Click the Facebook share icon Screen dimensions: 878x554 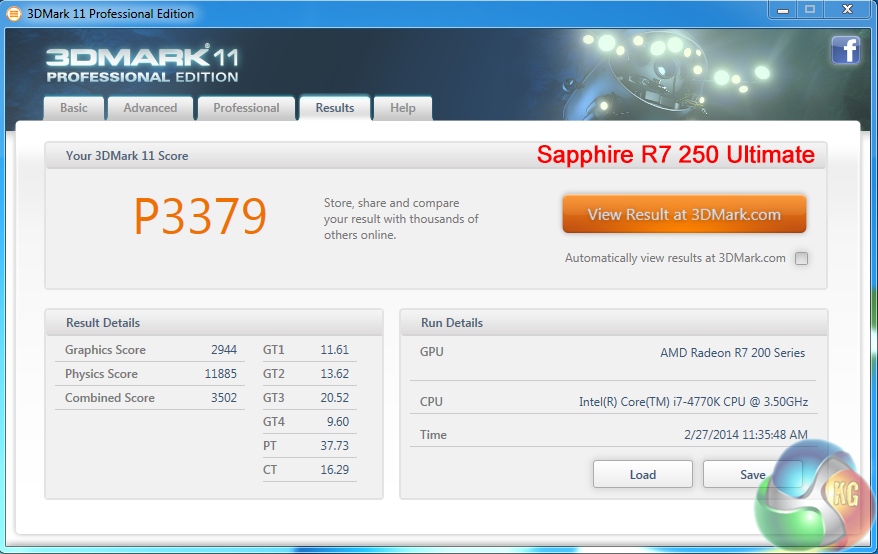[x=845, y=50]
